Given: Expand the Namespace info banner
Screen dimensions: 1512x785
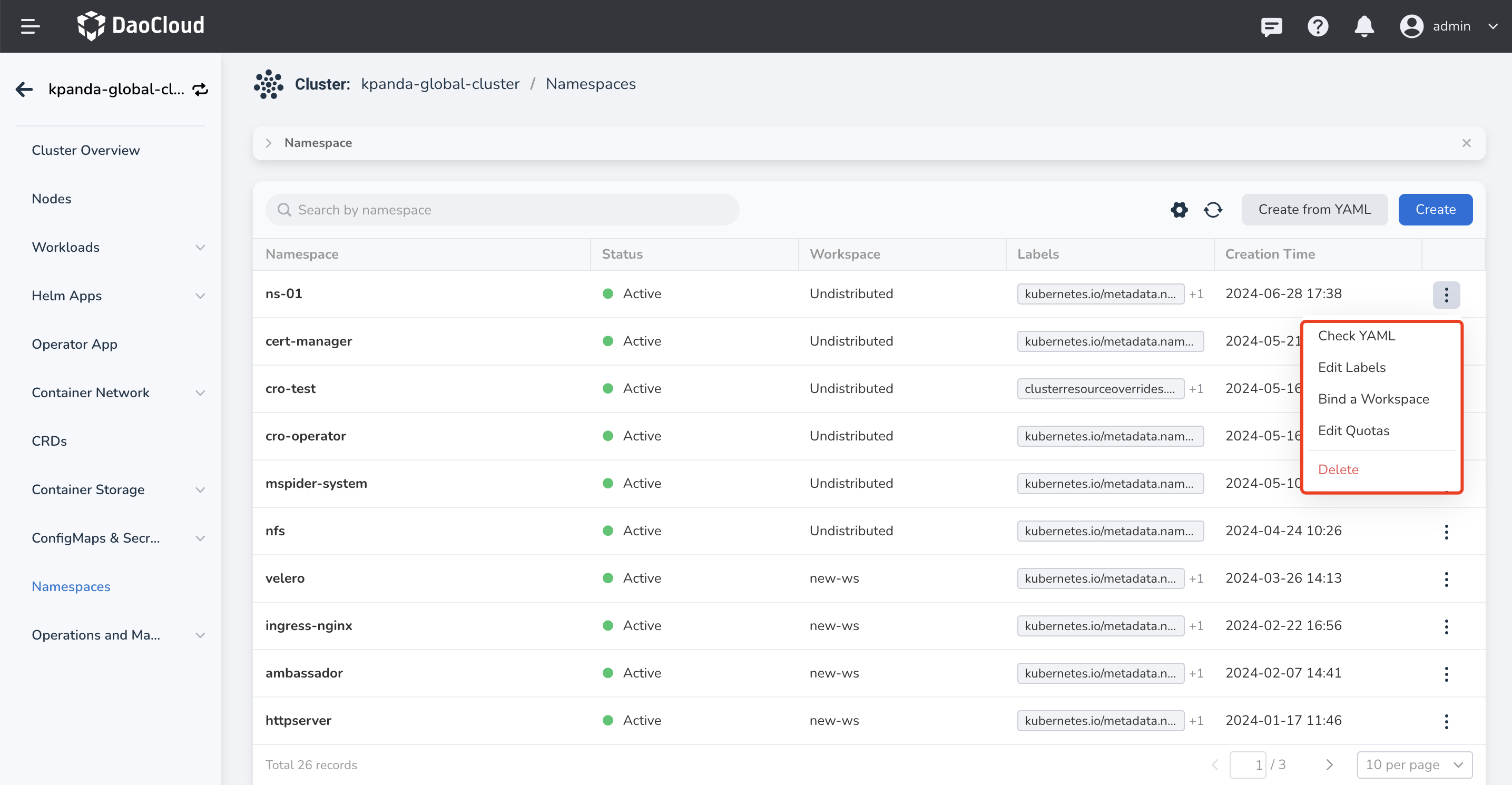Looking at the screenshot, I should (x=269, y=143).
